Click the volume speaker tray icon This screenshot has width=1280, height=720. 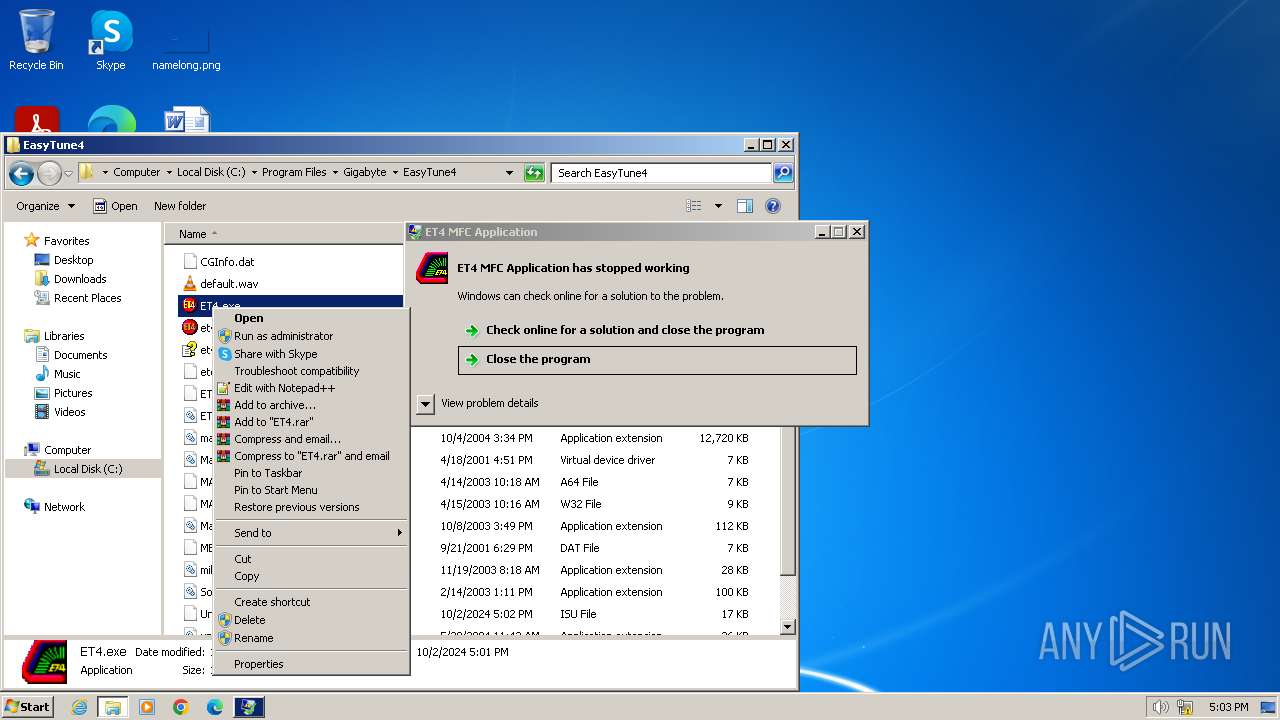tap(1160, 707)
